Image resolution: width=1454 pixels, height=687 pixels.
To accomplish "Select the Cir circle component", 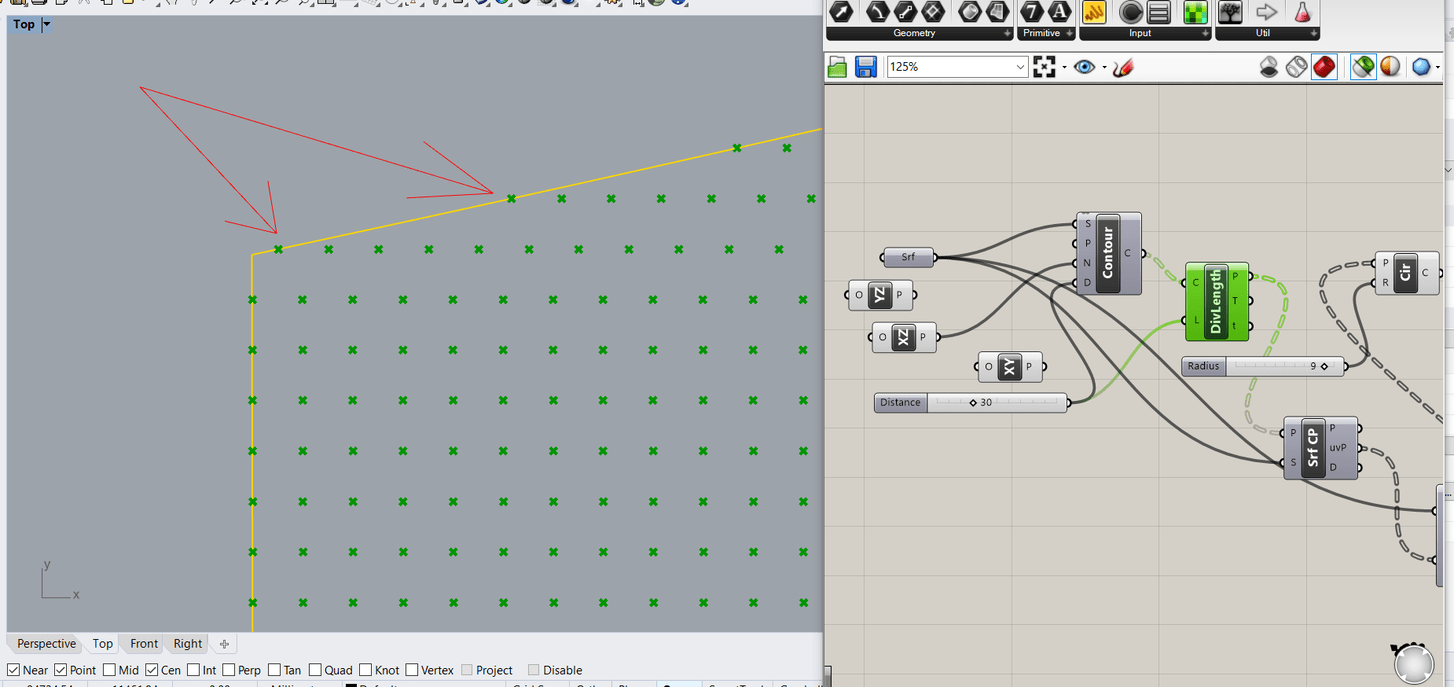I will tap(1407, 272).
